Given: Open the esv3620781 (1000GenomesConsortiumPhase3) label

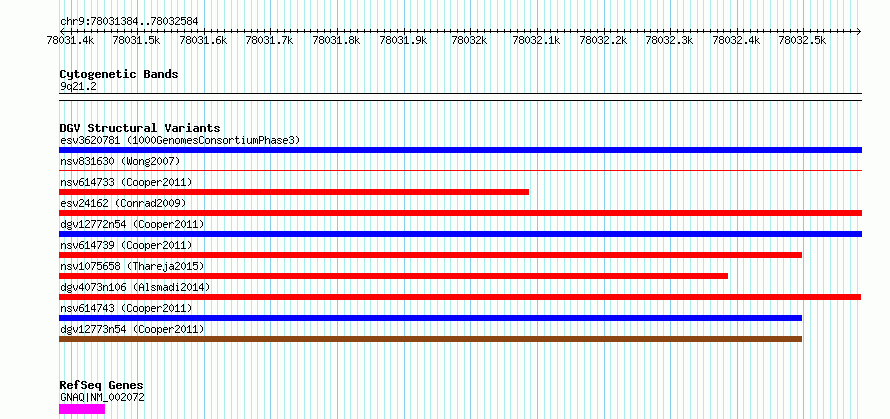Looking at the screenshot, I should point(180,140).
